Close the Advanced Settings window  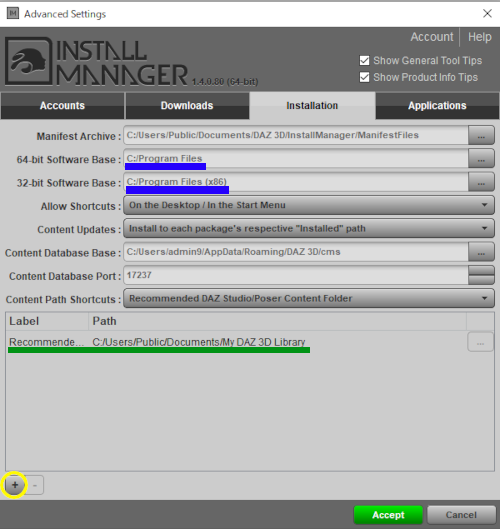click(x=487, y=13)
